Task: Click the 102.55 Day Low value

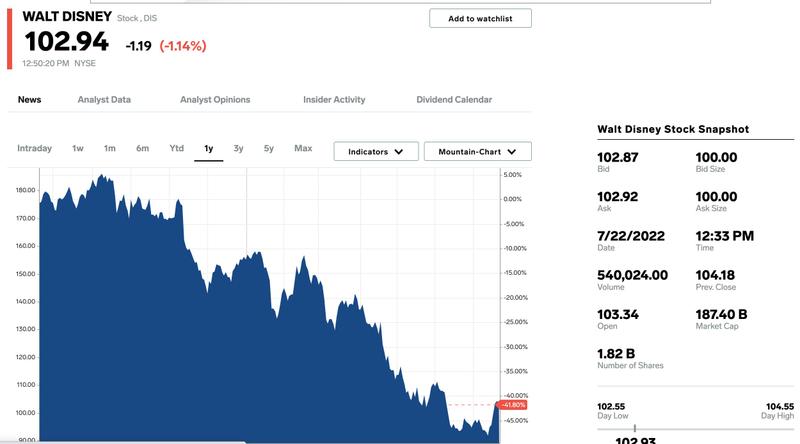Action: [611, 406]
